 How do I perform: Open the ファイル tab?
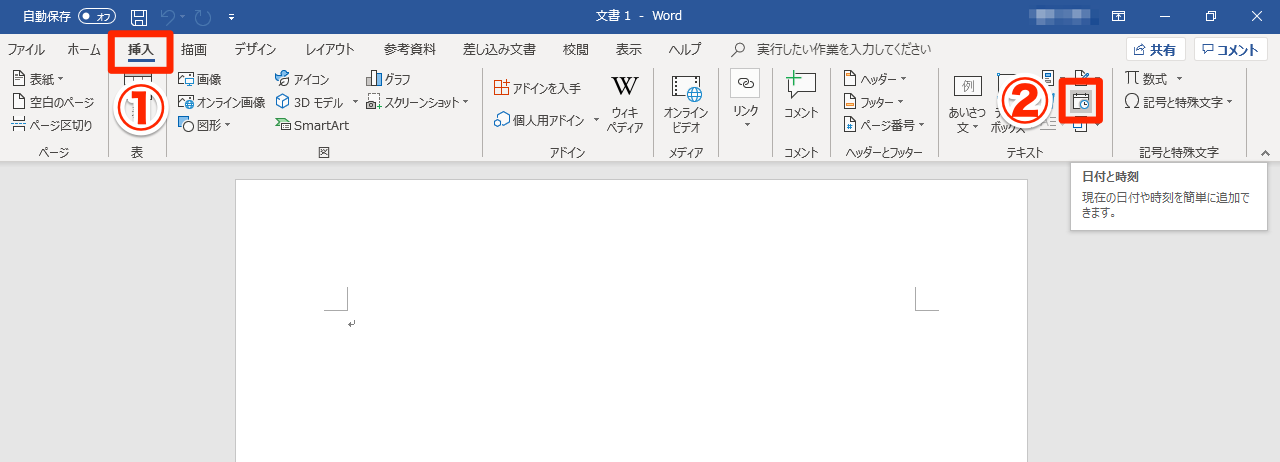pyautogui.click(x=26, y=49)
